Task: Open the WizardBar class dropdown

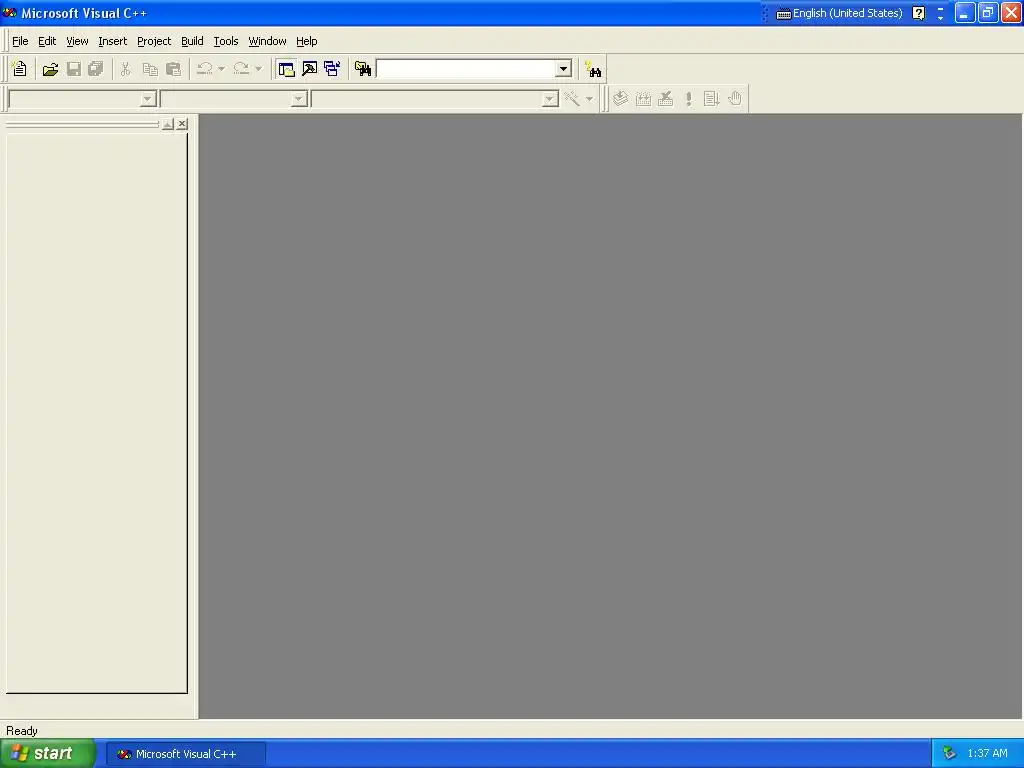Action: click(148, 99)
